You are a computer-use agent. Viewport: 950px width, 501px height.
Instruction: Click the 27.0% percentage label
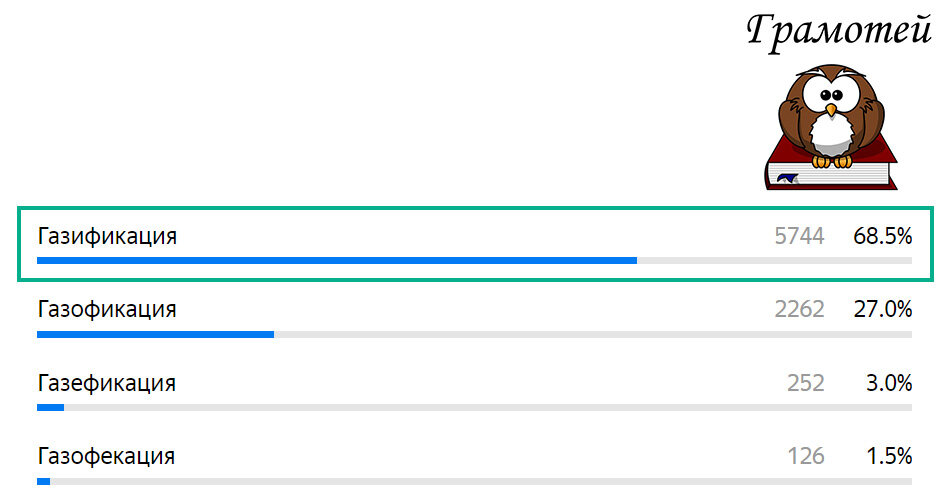pyautogui.click(x=883, y=310)
